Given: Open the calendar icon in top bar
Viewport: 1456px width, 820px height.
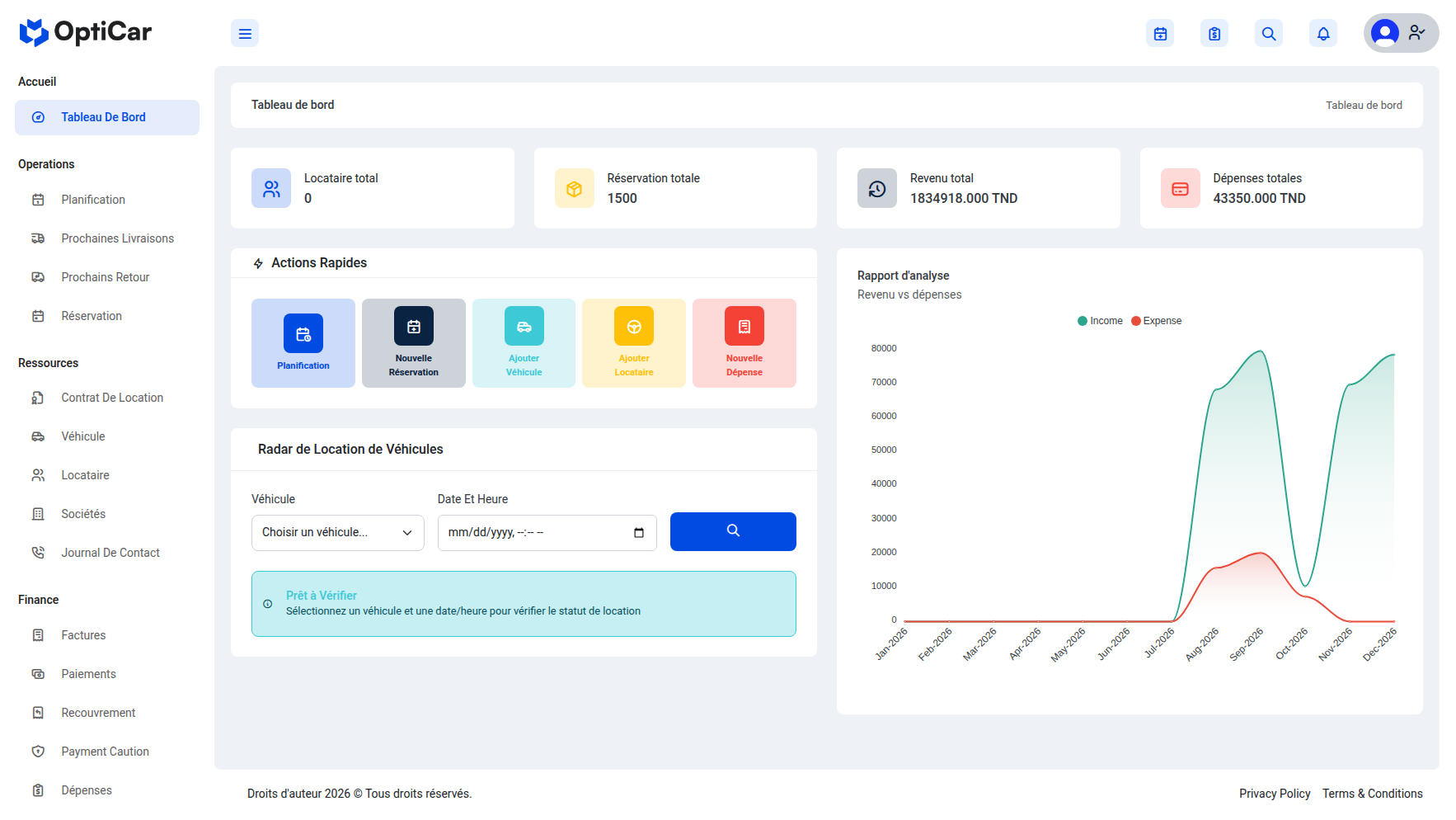Looking at the screenshot, I should tap(1160, 34).
